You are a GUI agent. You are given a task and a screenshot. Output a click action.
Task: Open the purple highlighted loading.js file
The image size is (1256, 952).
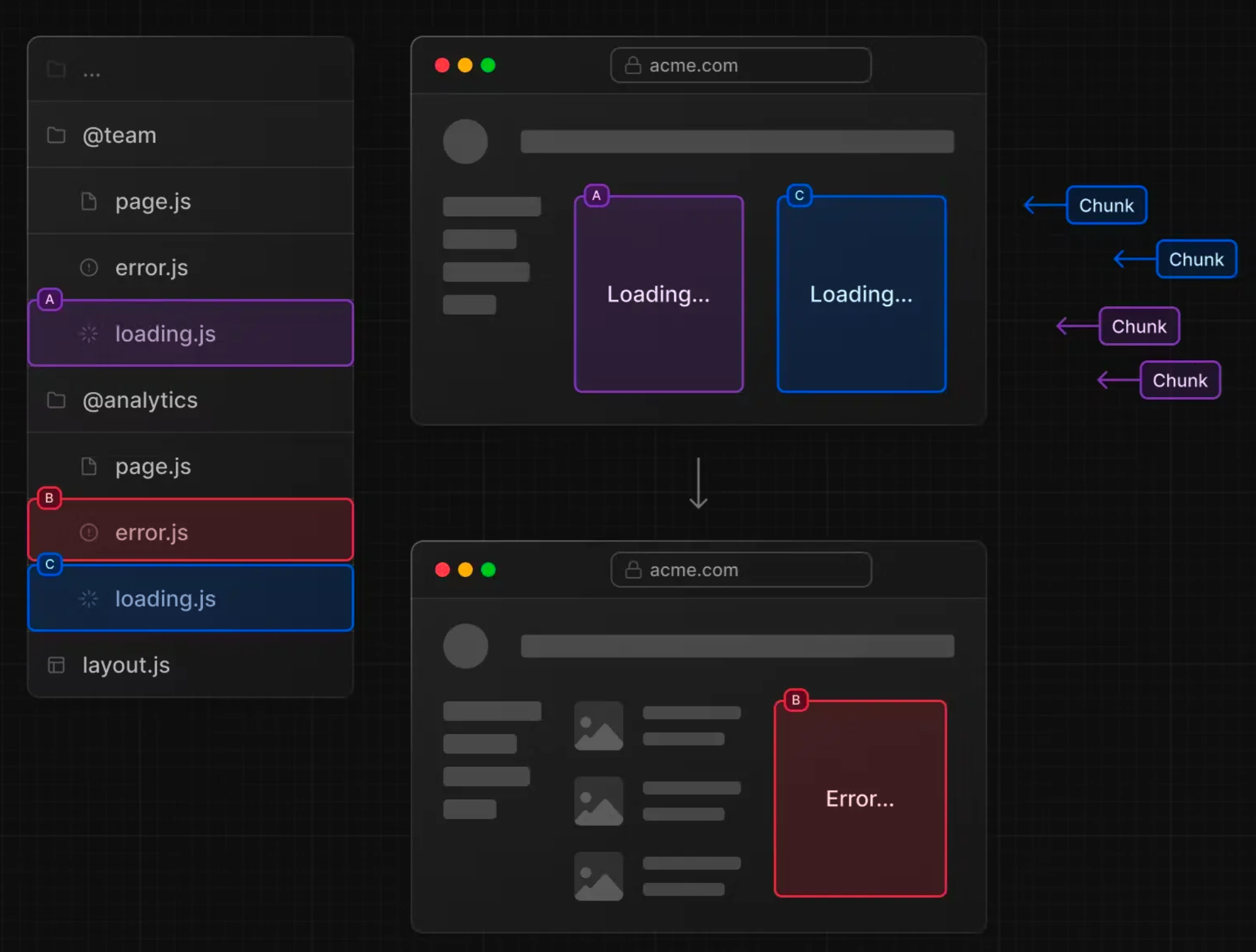(x=191, y=333)
